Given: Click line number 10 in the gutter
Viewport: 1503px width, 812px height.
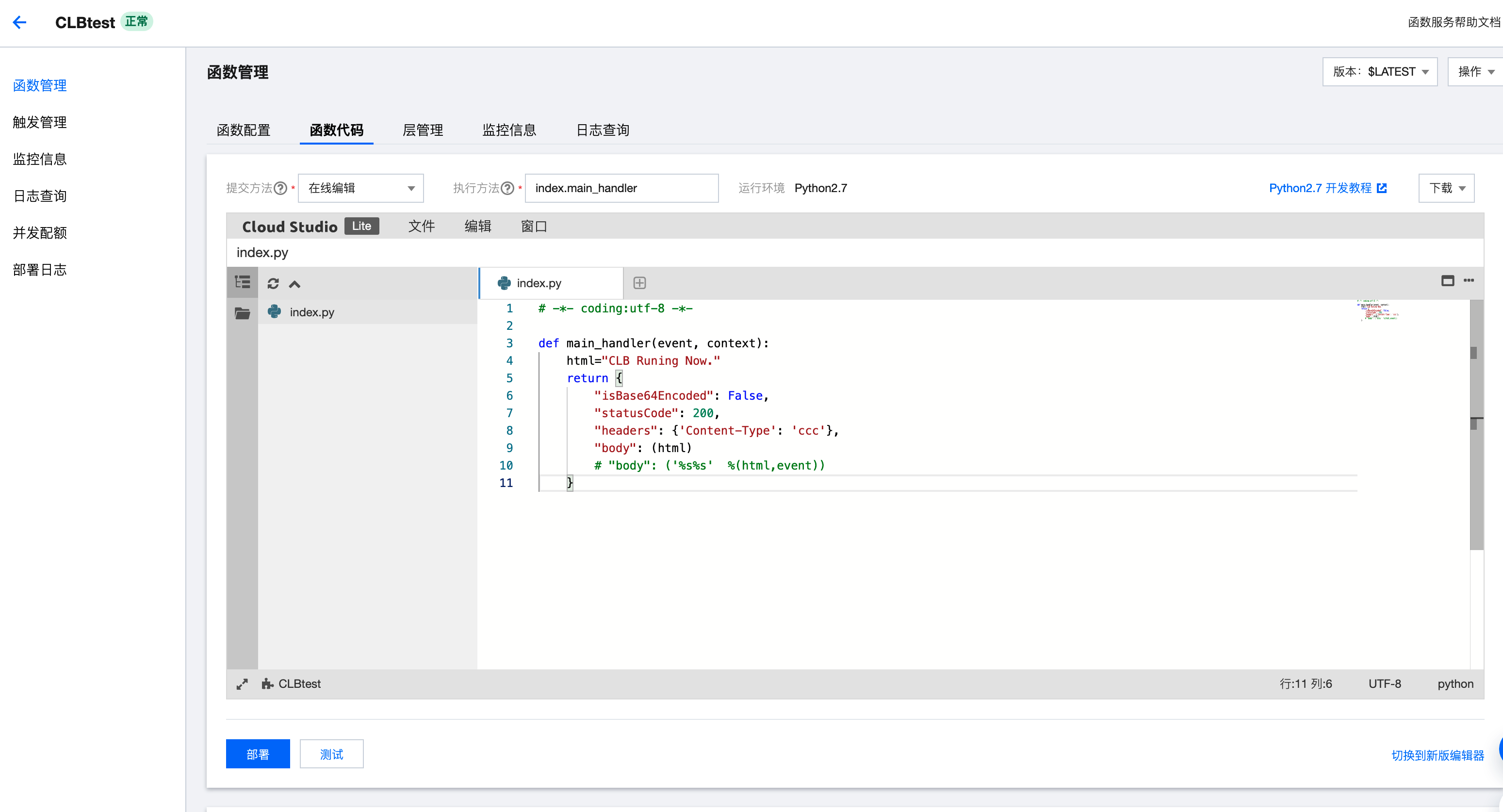Looking at the screenshot, I should [x=506, y=466].
